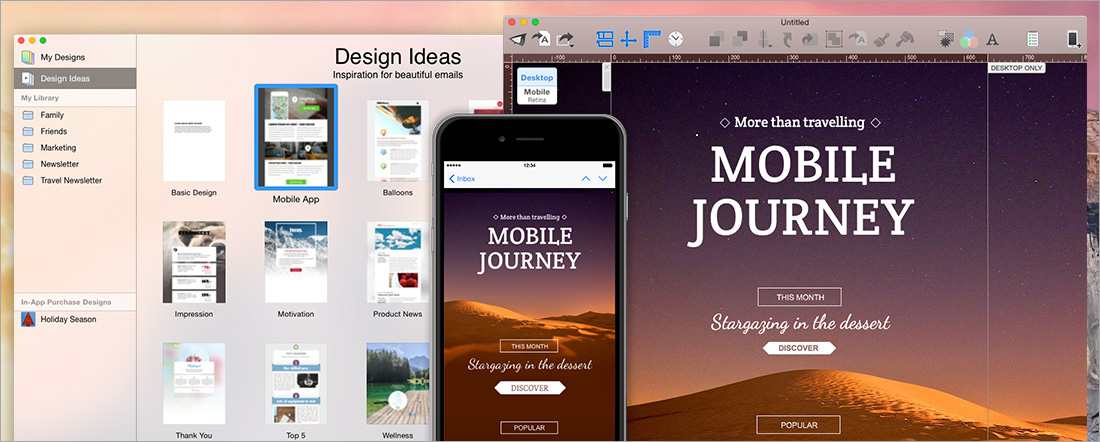Image resolution: width=1100 pixels, height=442 pixels.
Task: Tap the DISCOVER button on iPhone
Action: pyautogui.click(x=530, y=388)
